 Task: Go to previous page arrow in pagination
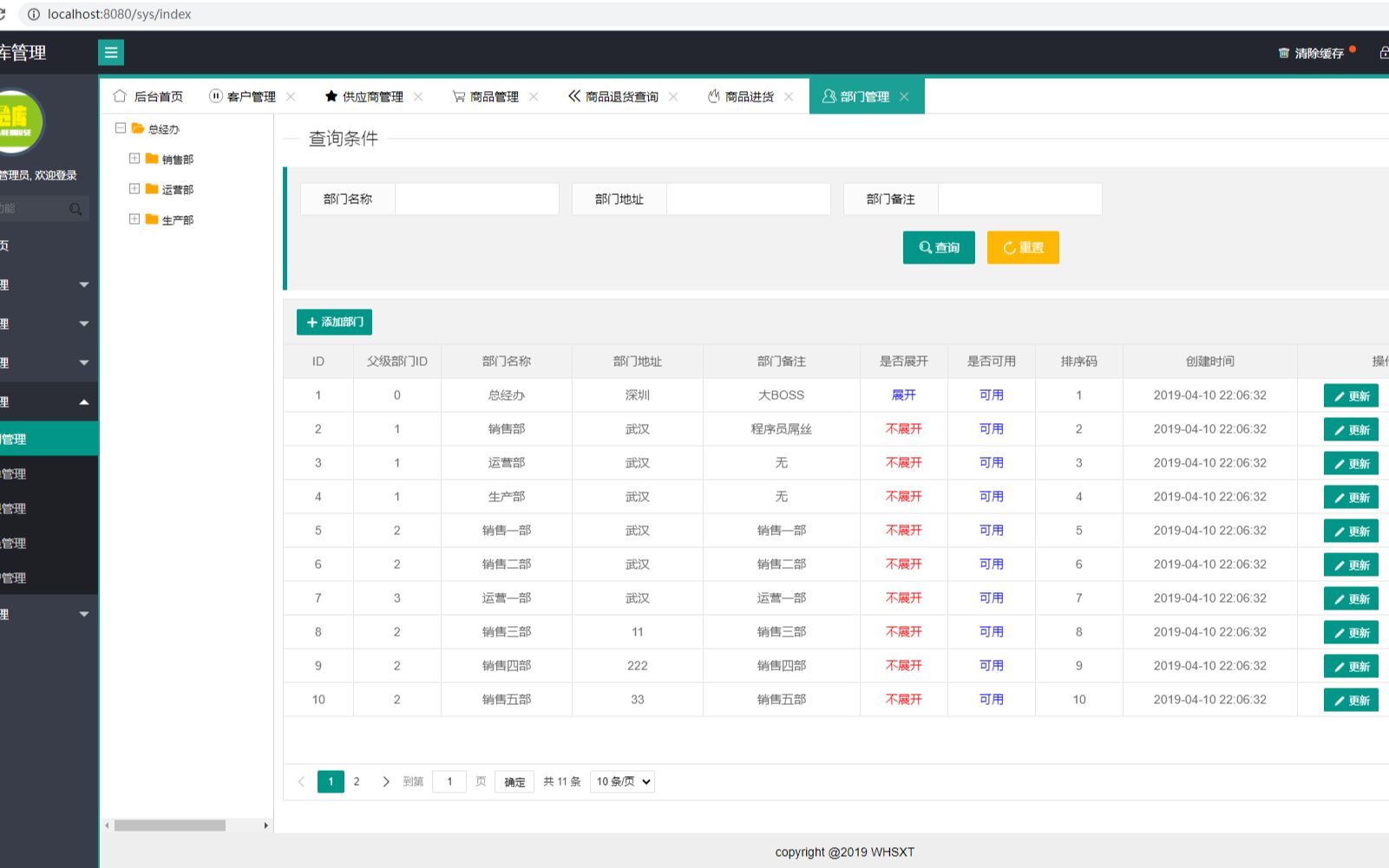pos(301,781)
